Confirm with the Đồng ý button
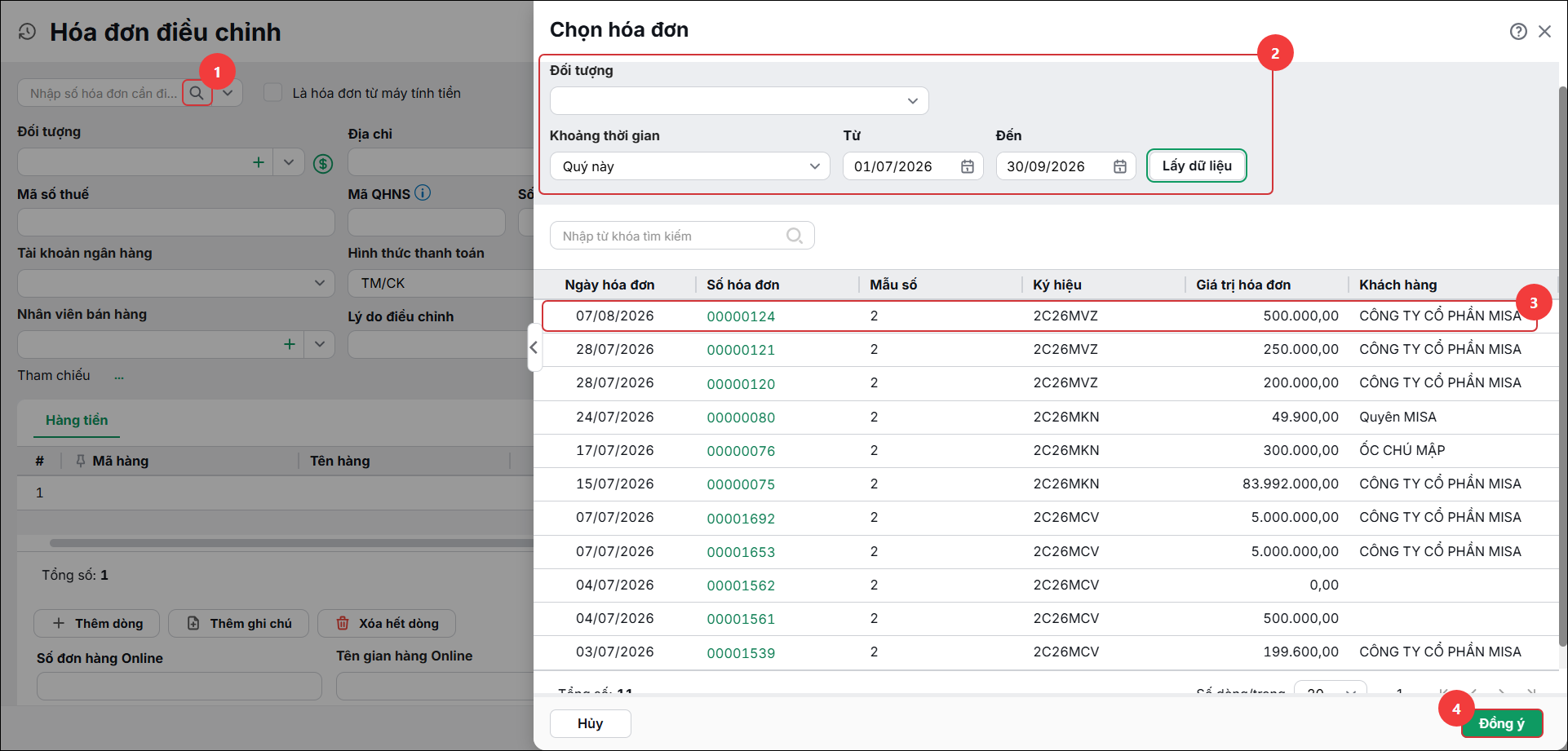Screen dimensions: 1568x751 click(x=1501, y=723)
